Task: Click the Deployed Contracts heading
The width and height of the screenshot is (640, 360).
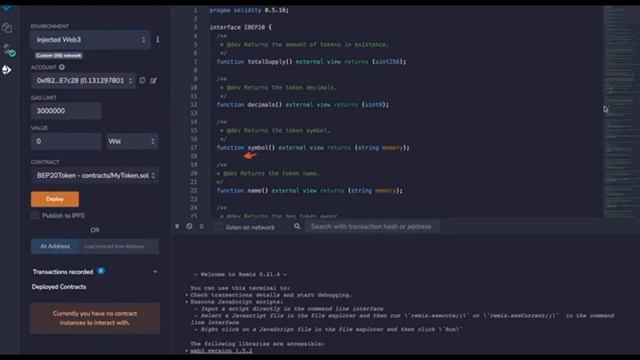Action: click(x=59, y=287)
